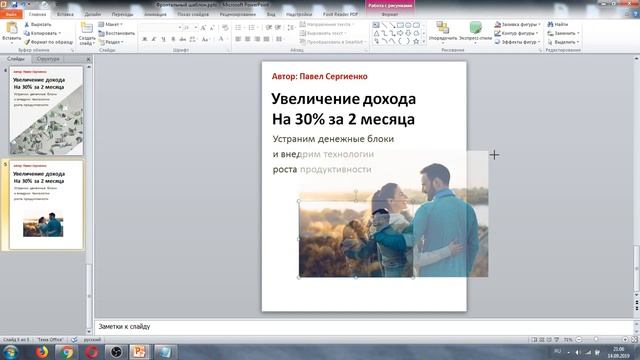Select the oval shape in the shapes gallery

coord(408,25)
